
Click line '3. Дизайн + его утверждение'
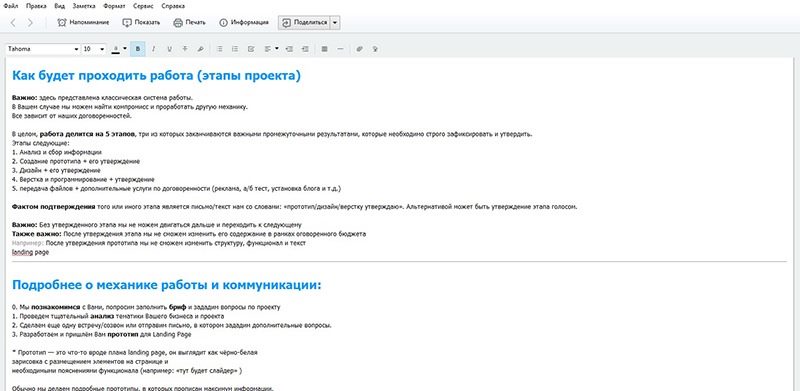tap(56, 170)
